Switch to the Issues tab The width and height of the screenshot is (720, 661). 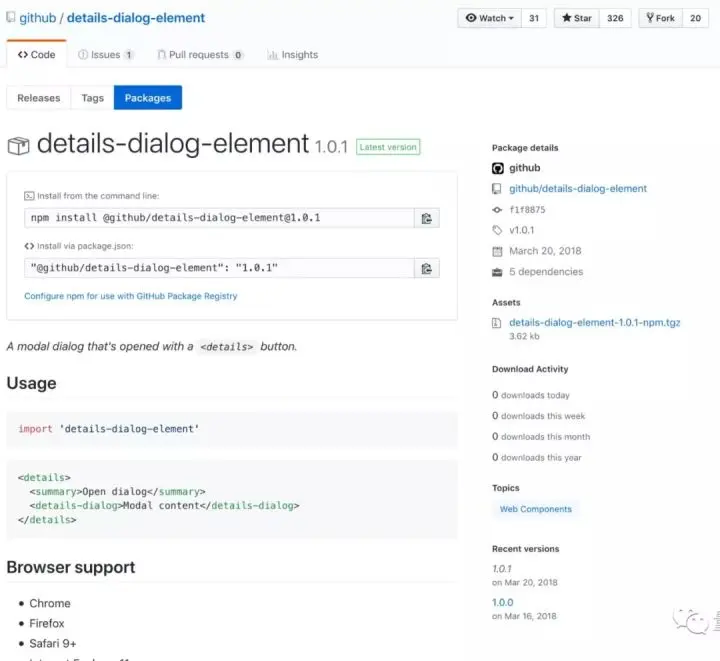pyautogui.click(x=106, y=55)
